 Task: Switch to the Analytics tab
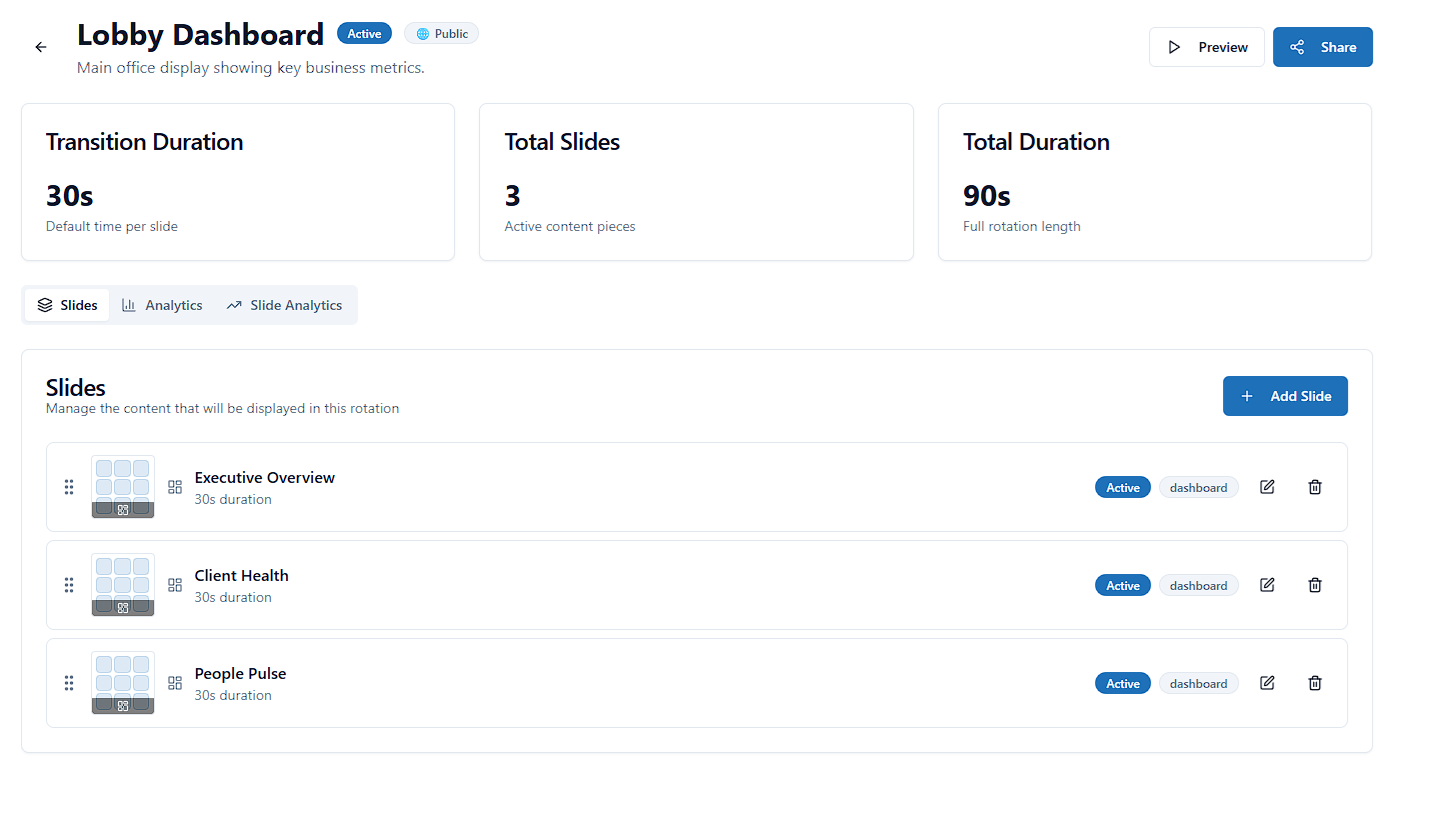[x=162, y=305]
